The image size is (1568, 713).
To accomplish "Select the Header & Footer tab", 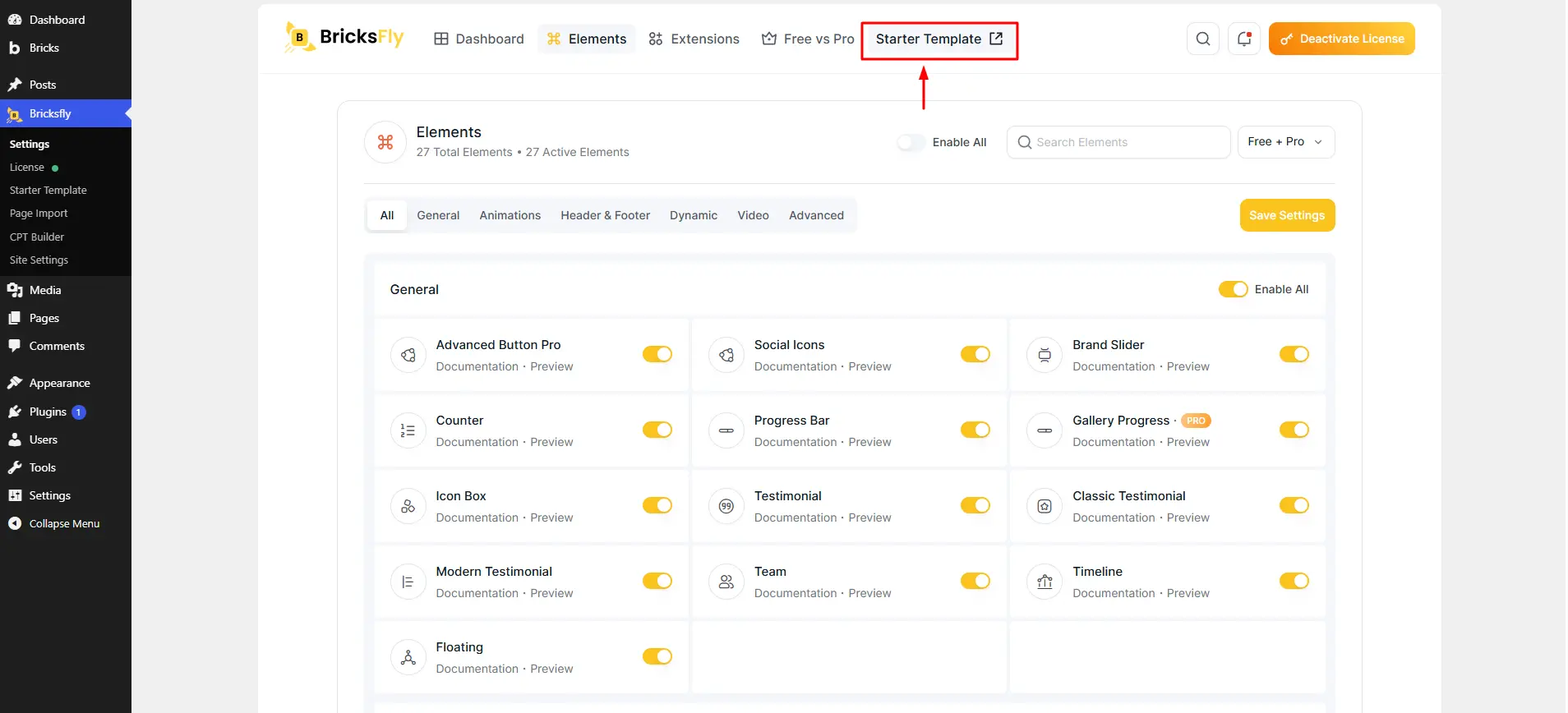I will [x=606, y=215].
